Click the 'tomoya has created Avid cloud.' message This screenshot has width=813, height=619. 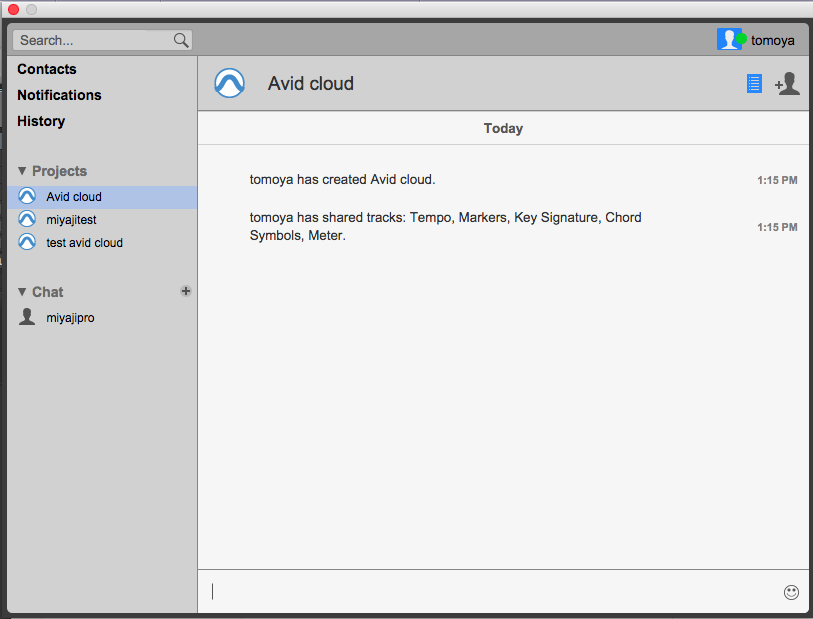pyautogui.click(x=342, y=179)
